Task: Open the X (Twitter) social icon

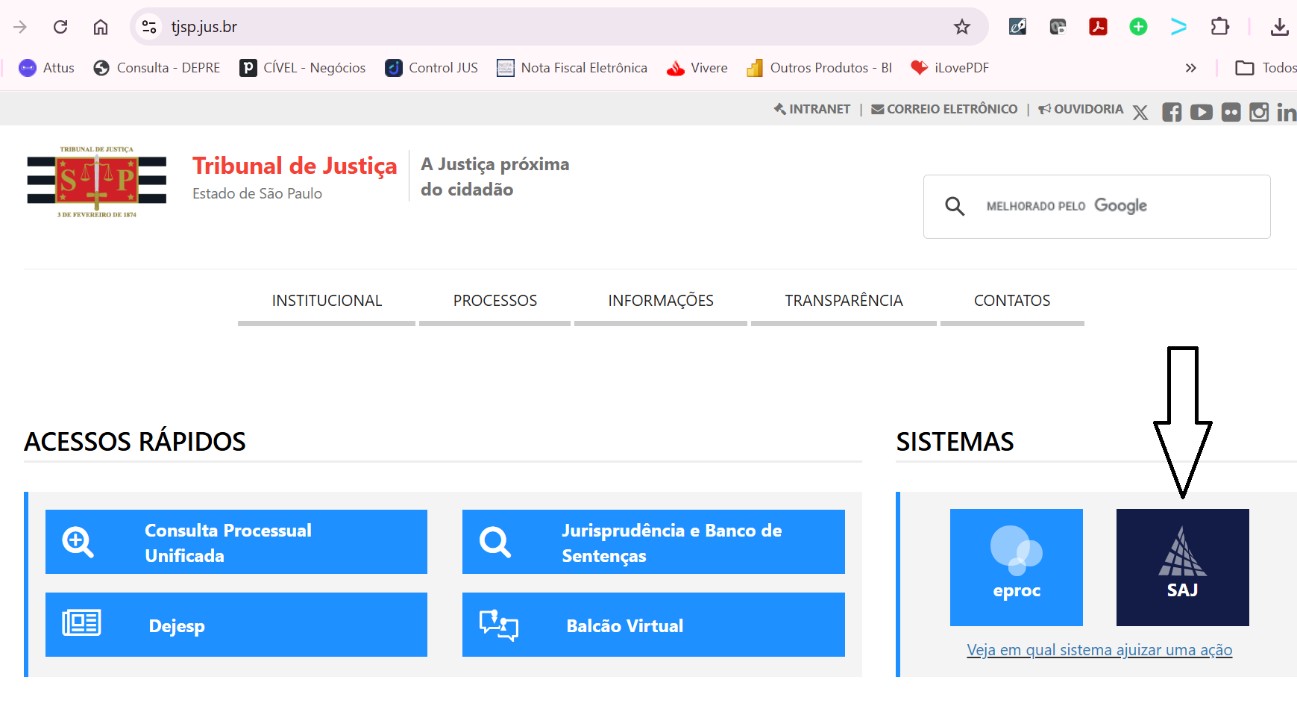Action: click(1141, 113)
